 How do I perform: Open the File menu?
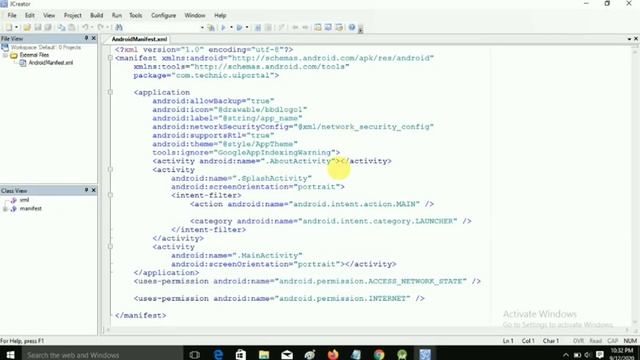12,16
